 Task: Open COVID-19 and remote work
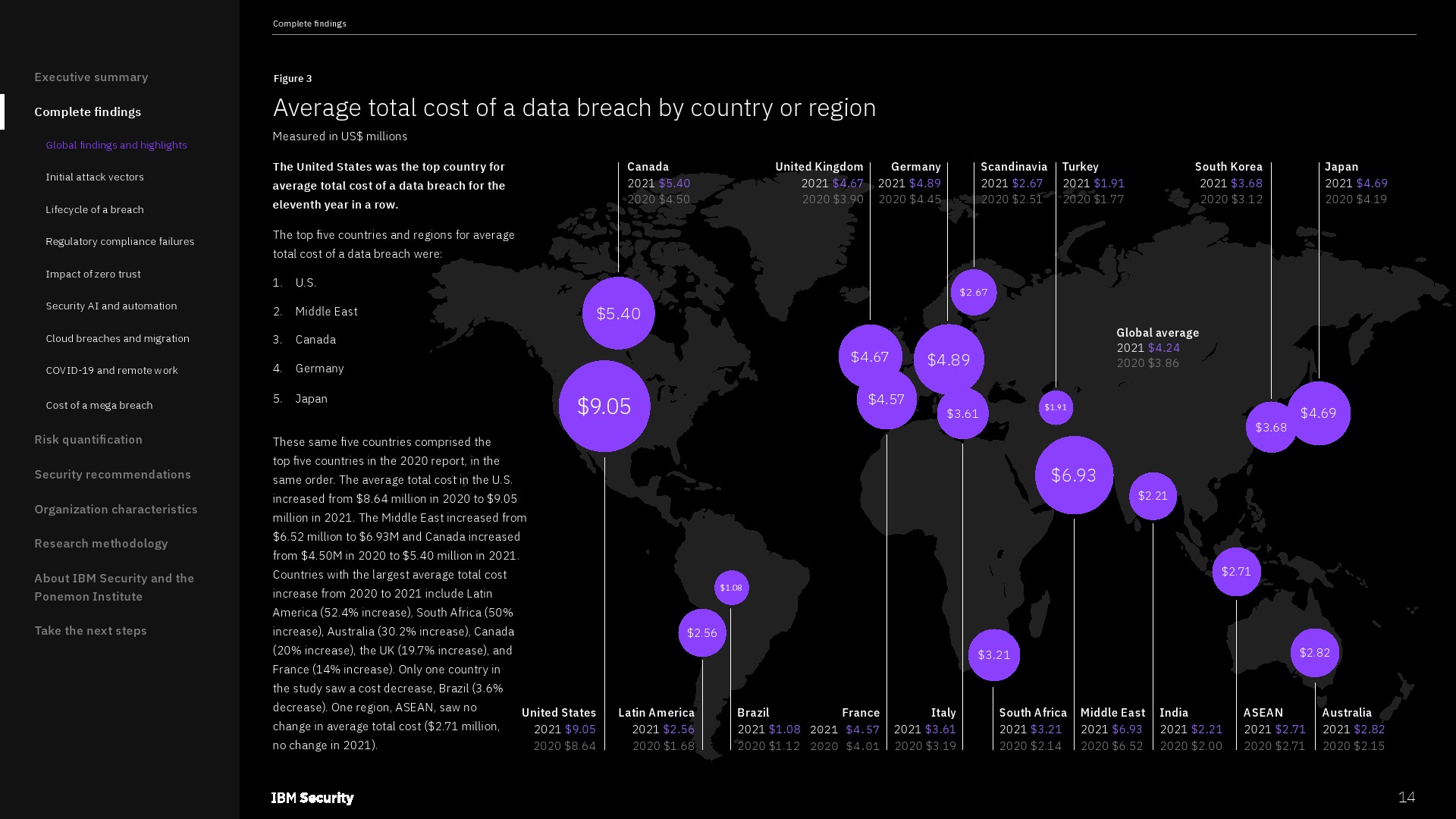tap(111, 370)
